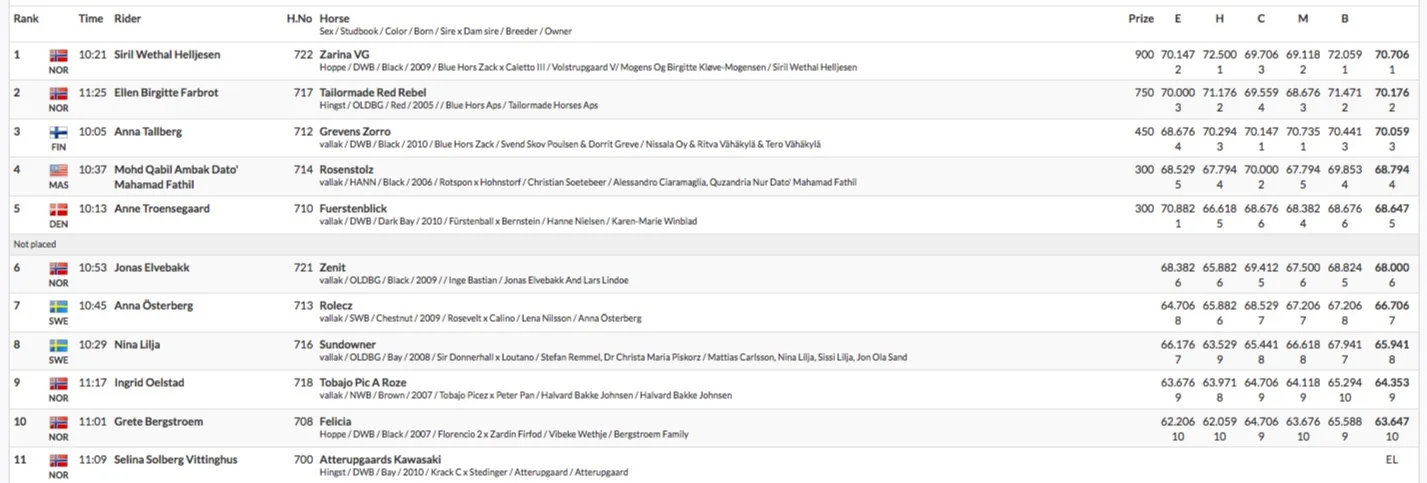Open rider Grete Bergstroem's profile
The image size is (1427, 483).
click(x=157, y=422)
